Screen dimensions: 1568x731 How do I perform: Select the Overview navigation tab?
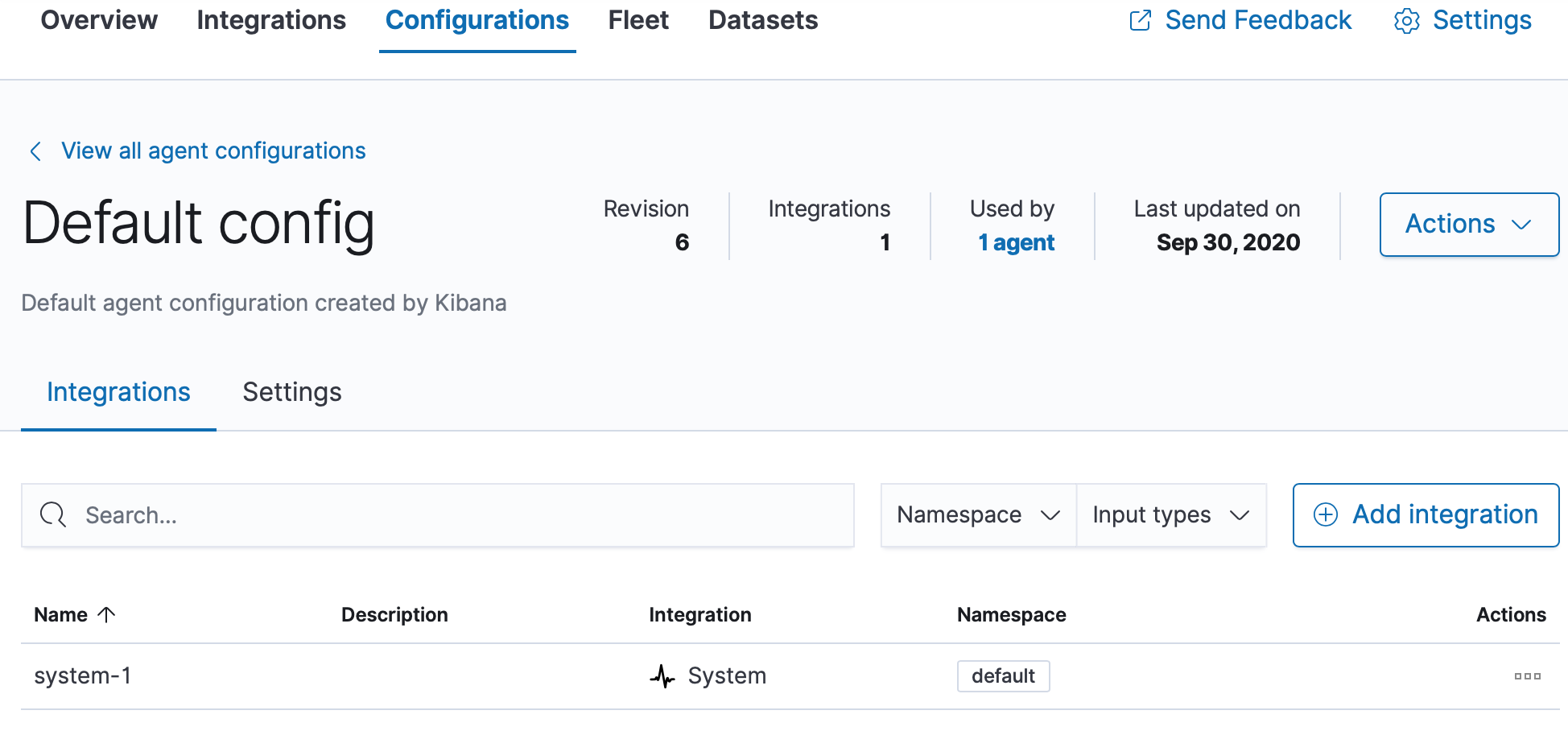point(98,20)
